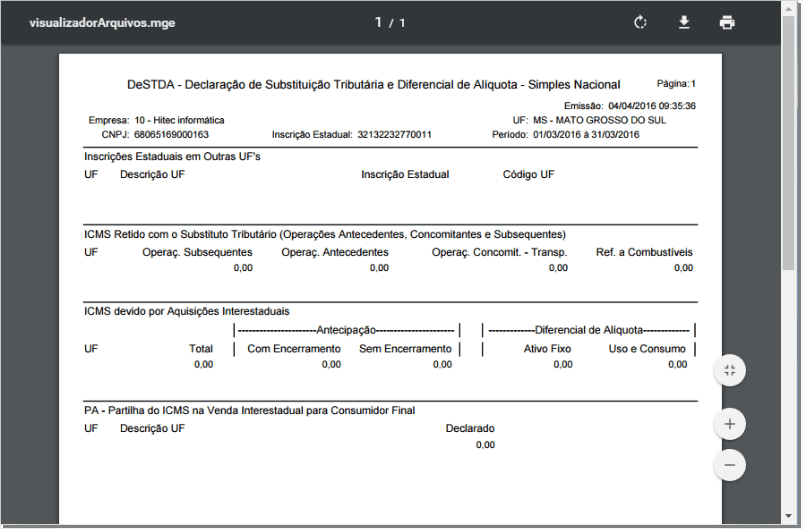Image resolution: width=803 pixels, height=529 pixels.
Task: Click 'Página: 1' text
Action: click(x=676, y=83)
